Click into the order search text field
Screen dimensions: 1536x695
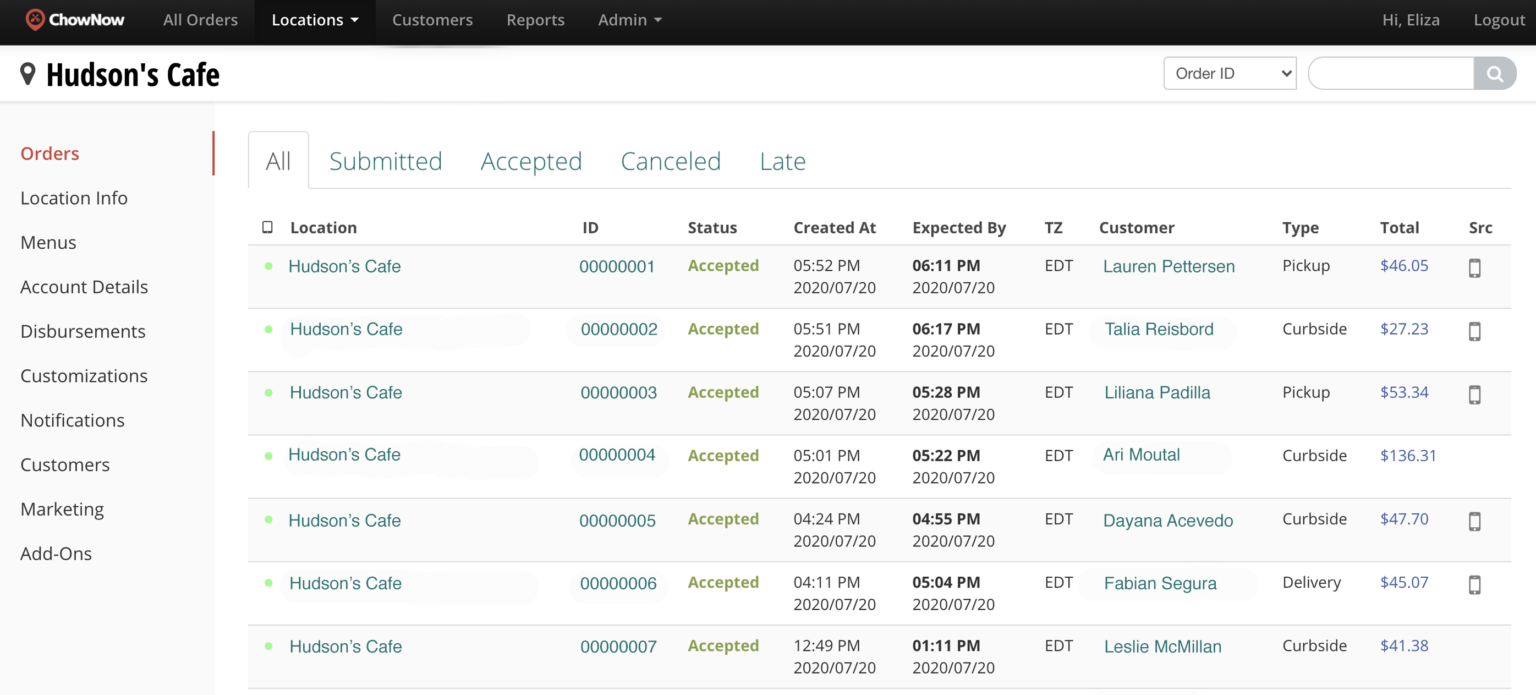(1390, 74)
